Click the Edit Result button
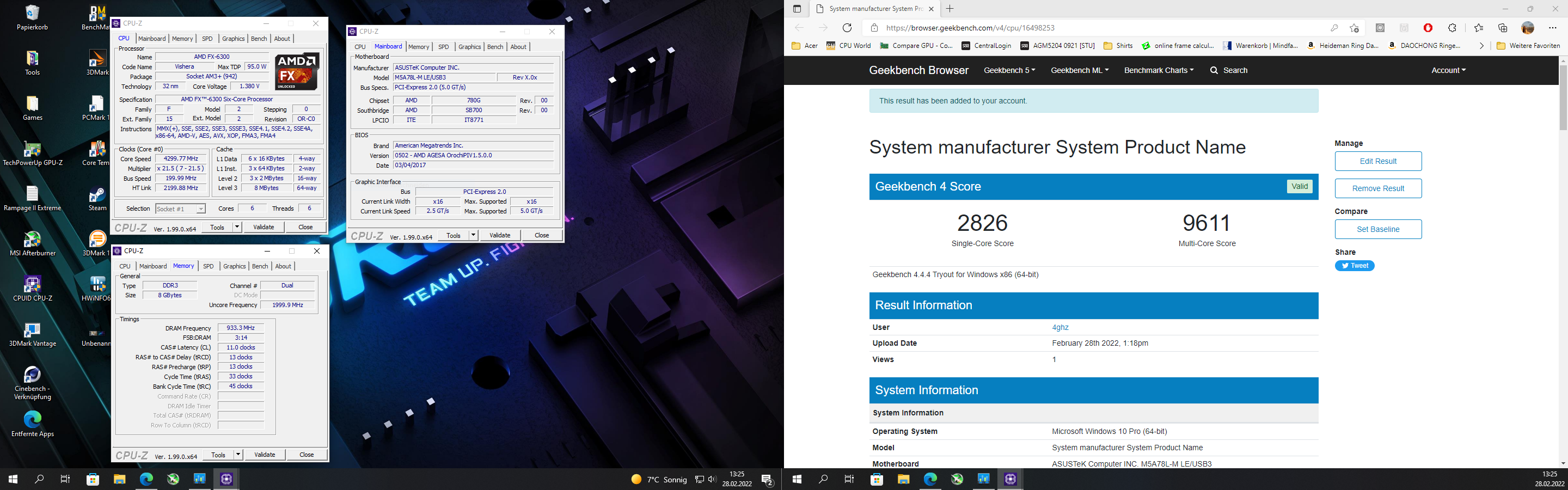 point(1378,161)
